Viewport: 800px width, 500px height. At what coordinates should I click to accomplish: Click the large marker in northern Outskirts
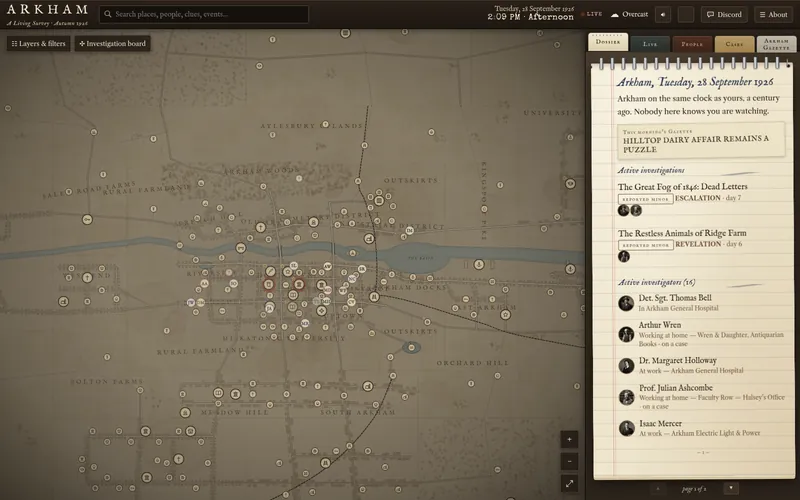click(x=379, y=201)
